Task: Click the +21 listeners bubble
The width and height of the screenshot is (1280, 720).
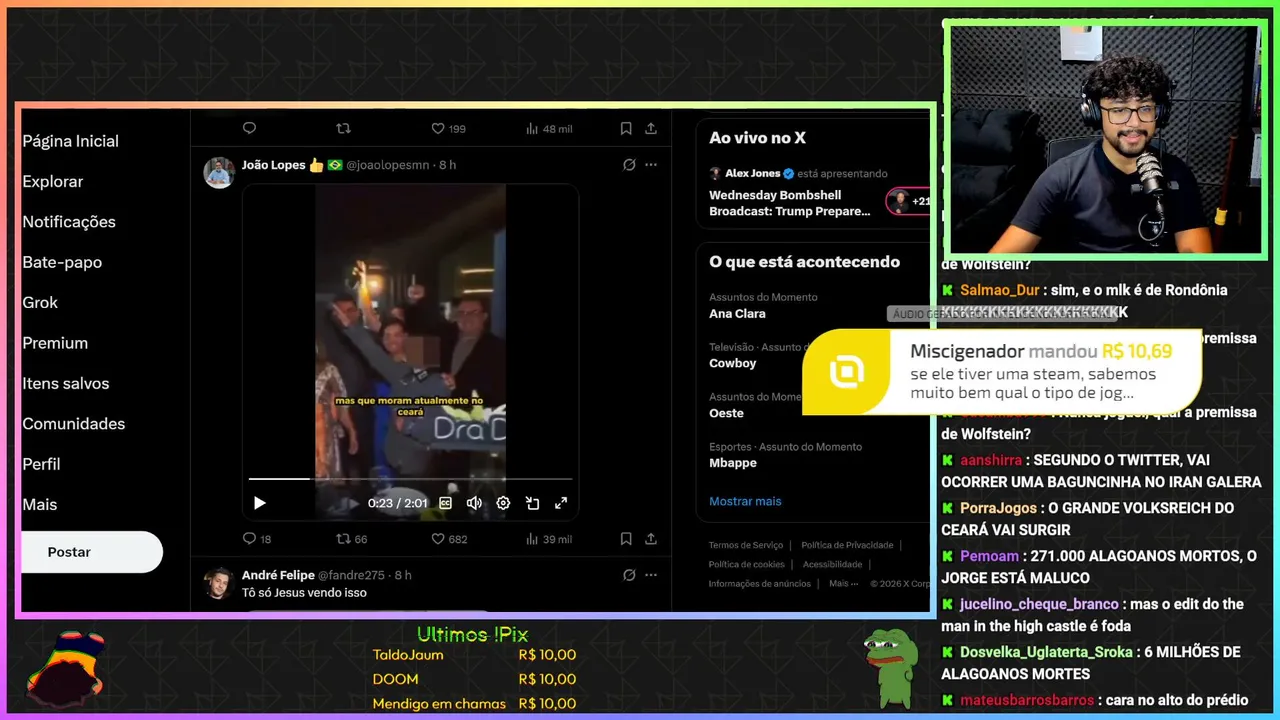Action: tap(909, 201)
